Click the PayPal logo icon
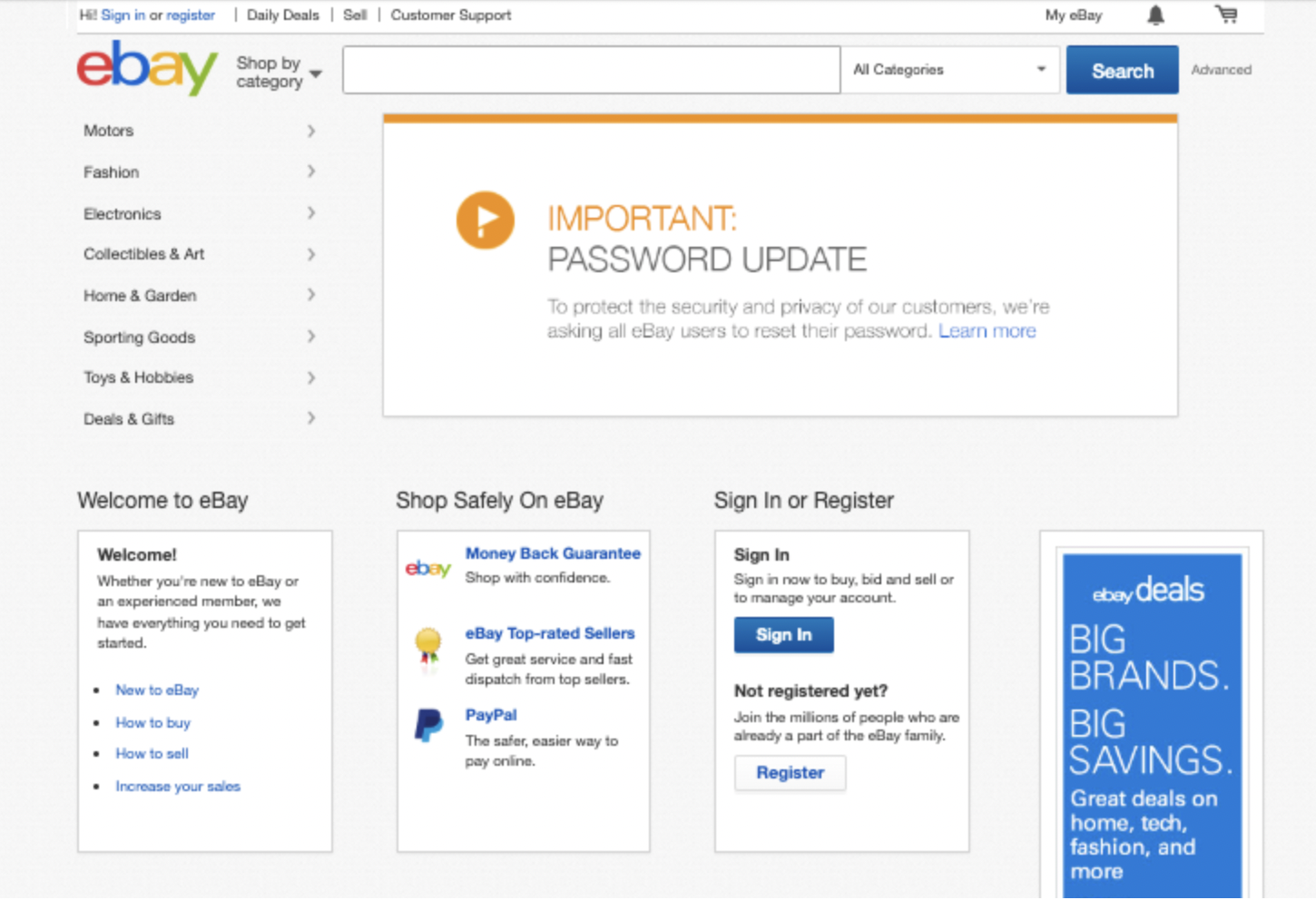 click(428, 726)
